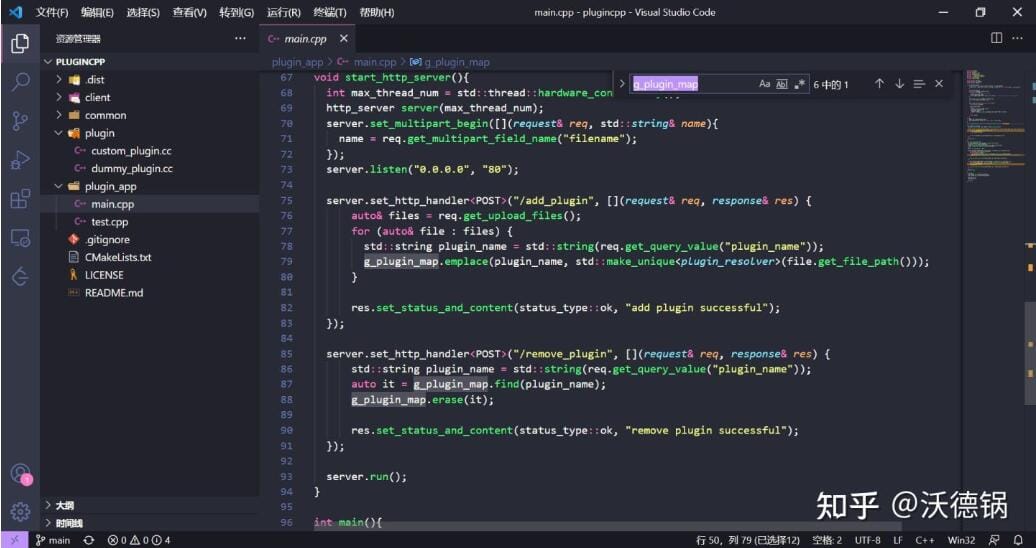Open the Accounts icon in the activity bar

(x=20, y=473)
